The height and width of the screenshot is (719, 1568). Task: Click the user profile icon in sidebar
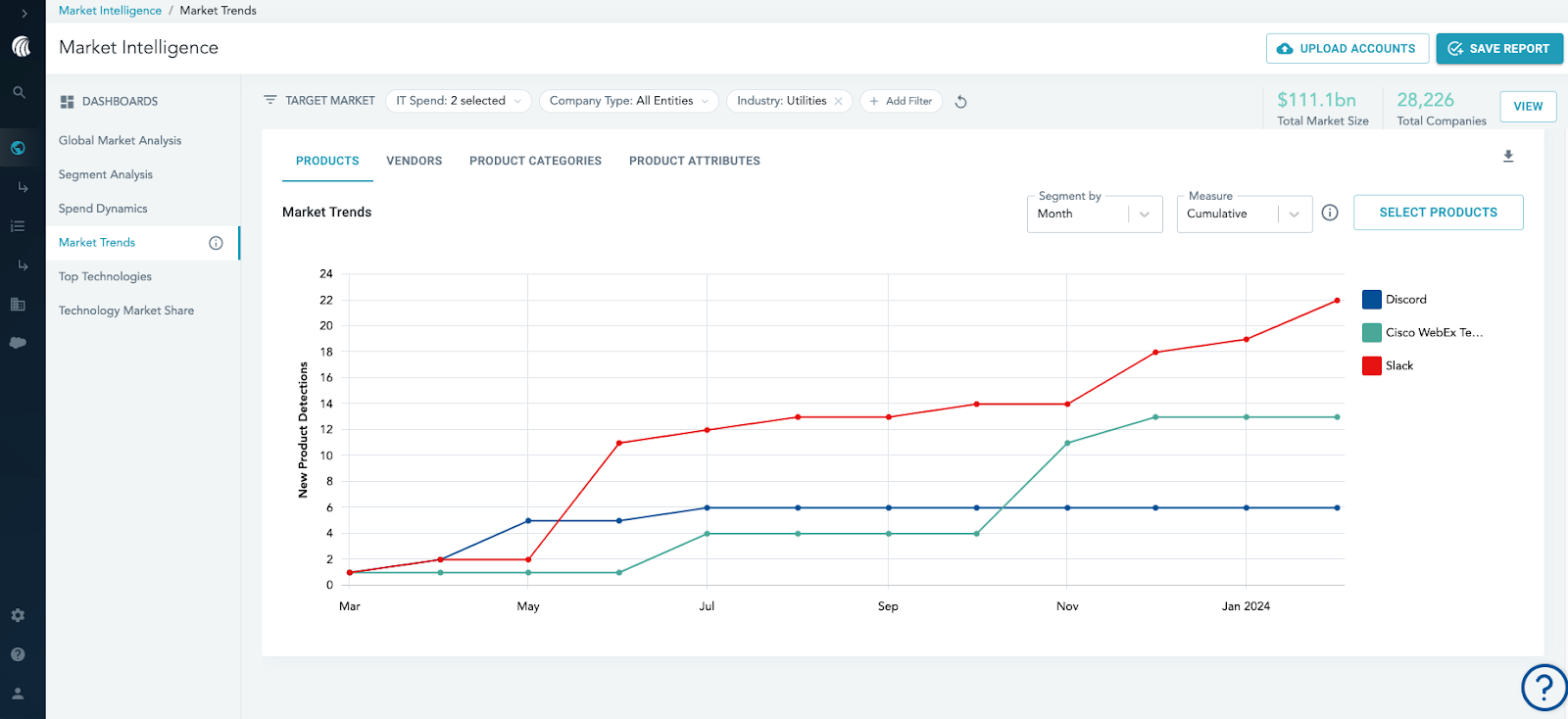[x=18, y=694]
